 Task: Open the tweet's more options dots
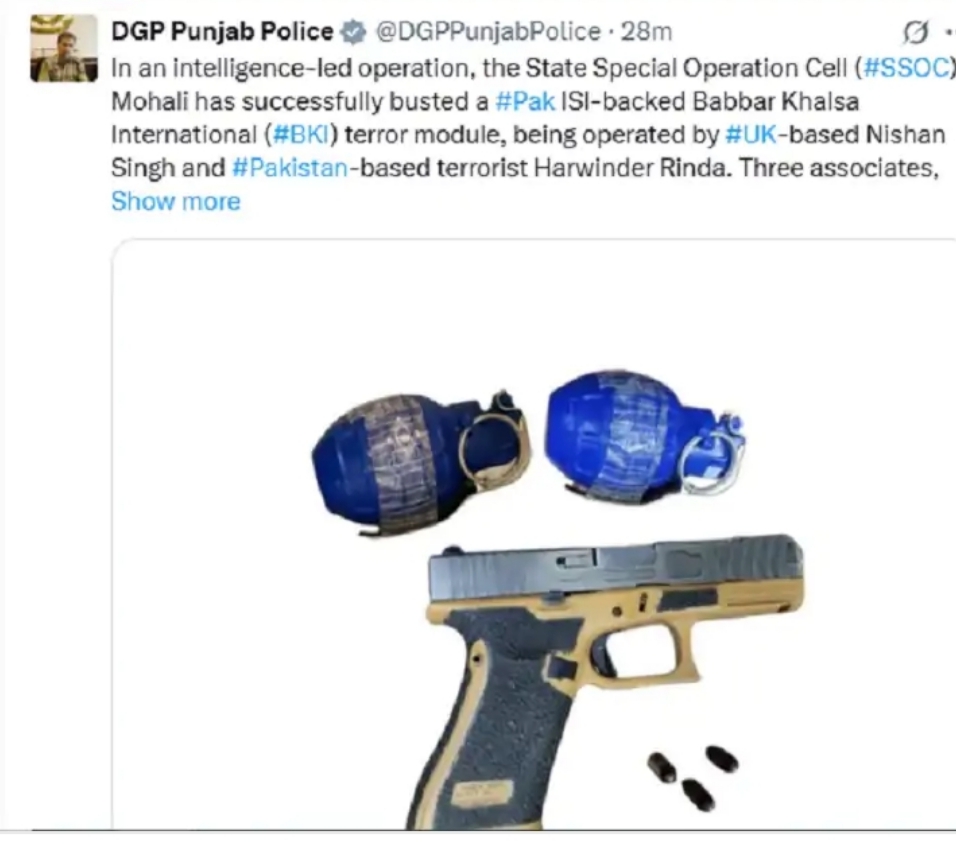pyautogui.click(x=950, y=32)
